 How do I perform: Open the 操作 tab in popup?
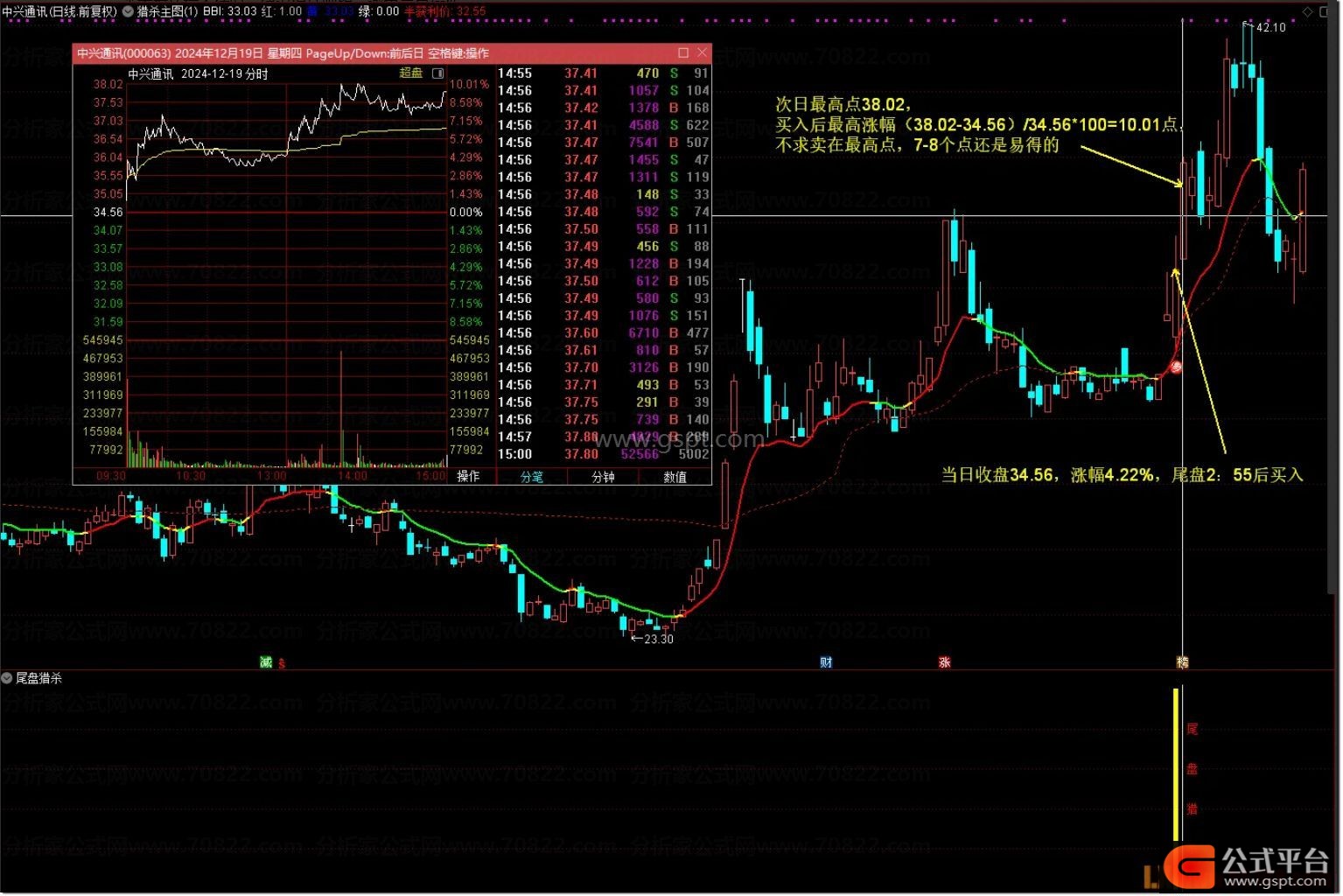469,476
